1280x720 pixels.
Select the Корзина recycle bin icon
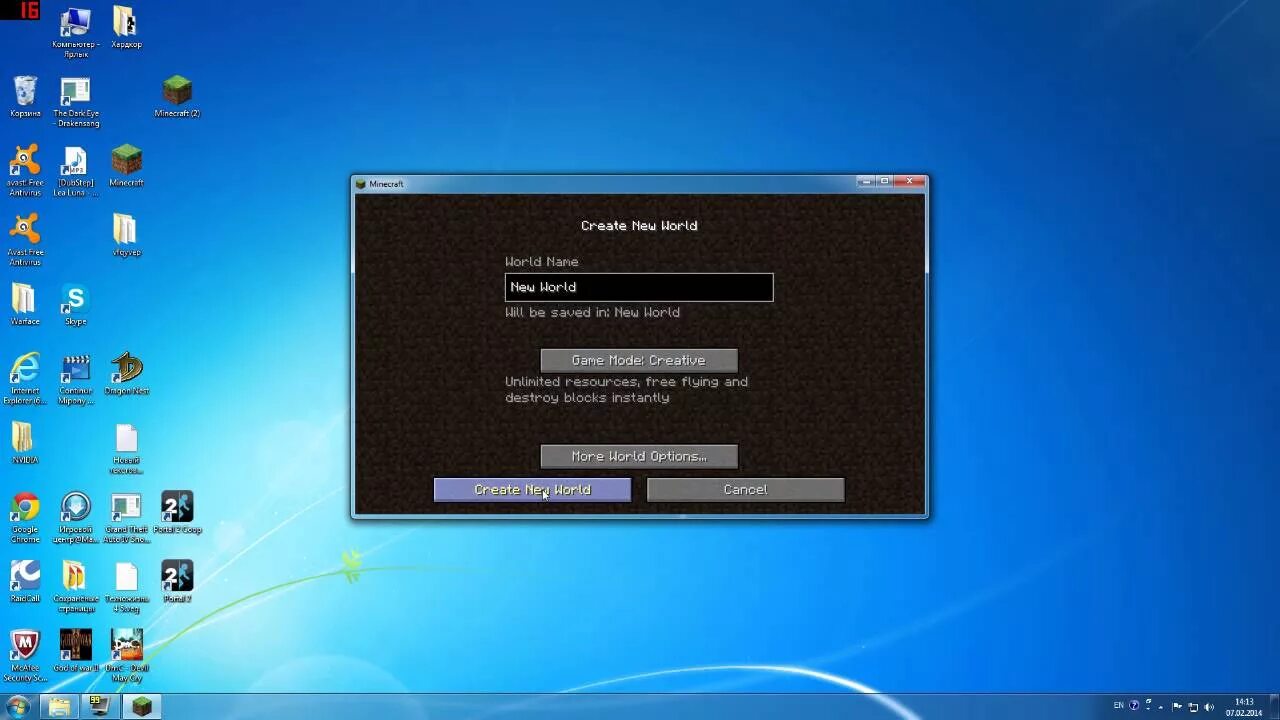pyautogui.click(x=25, y=96)
